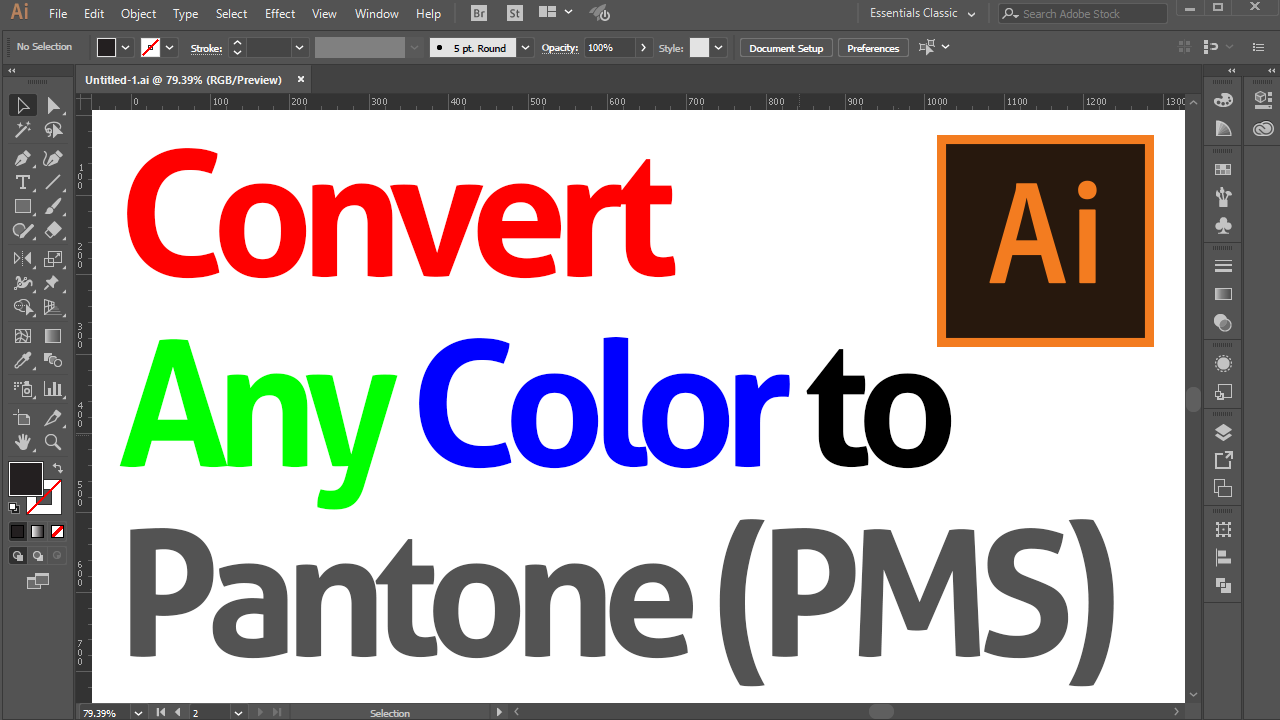
Task: Activate the Hand tool
Action: point(22,442)
